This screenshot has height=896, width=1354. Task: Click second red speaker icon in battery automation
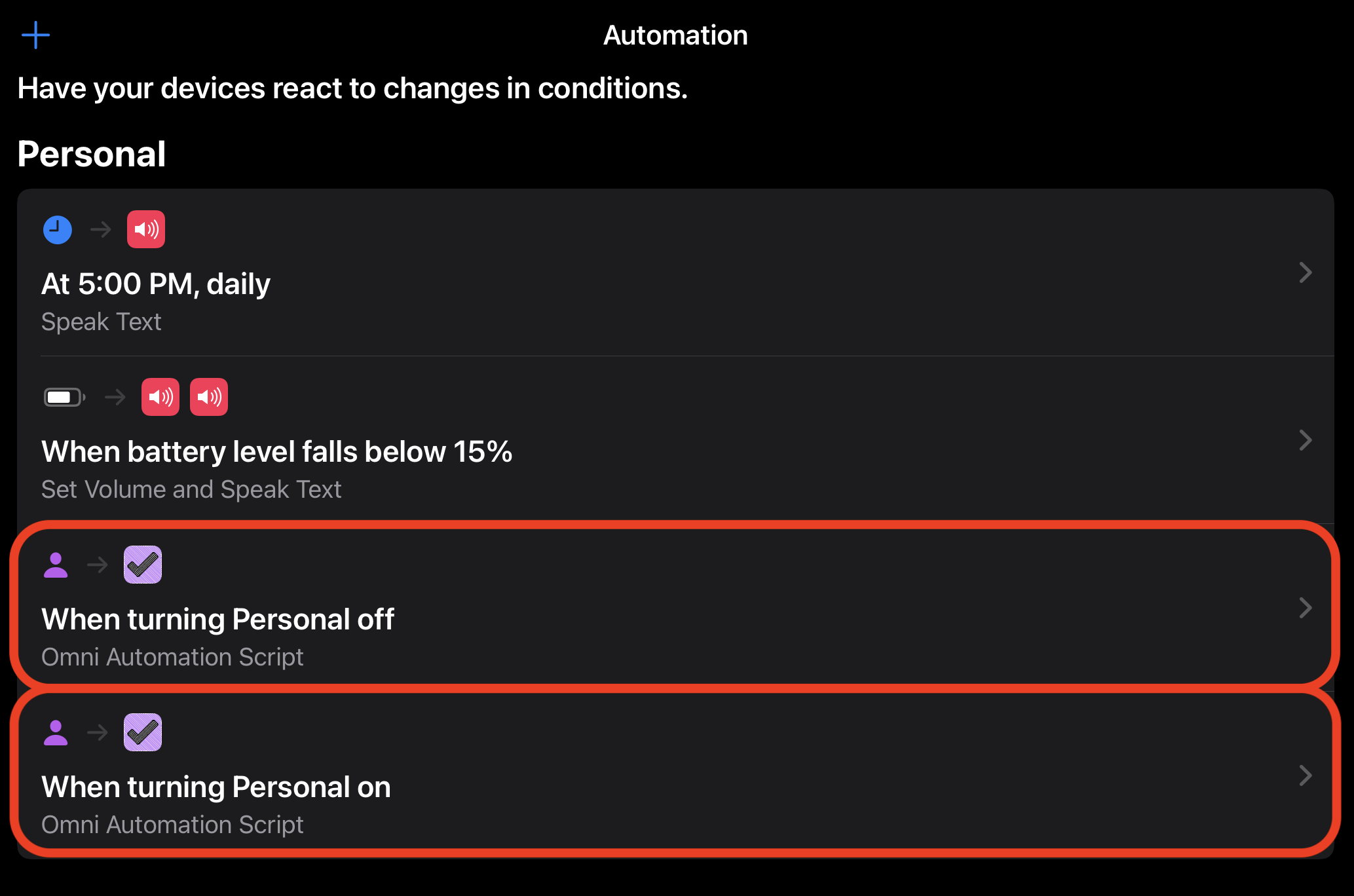pos(209,397)
